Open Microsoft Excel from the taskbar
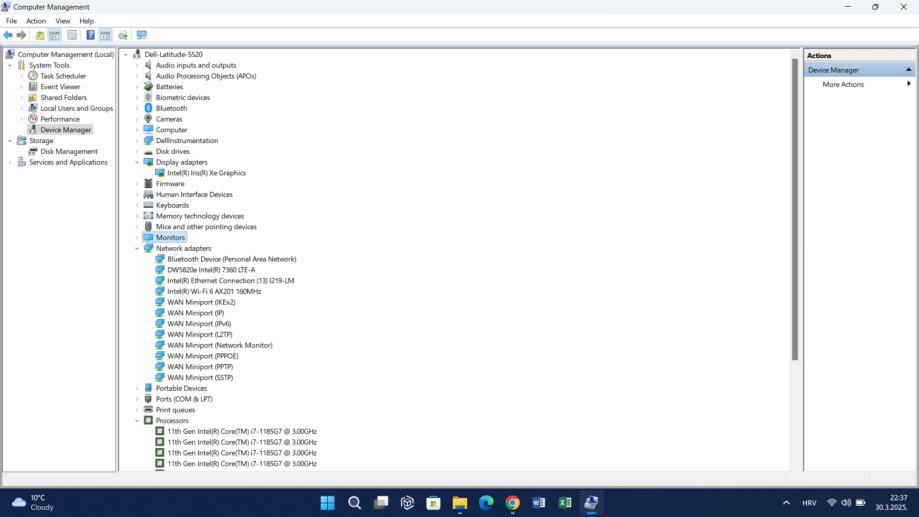919x517 pixels. click(565, 502)
